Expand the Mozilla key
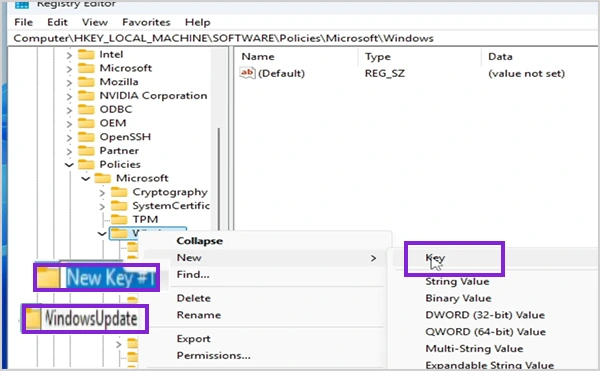Image resolution: width=600 pixels, height=371 pixels. click(69, 83)
